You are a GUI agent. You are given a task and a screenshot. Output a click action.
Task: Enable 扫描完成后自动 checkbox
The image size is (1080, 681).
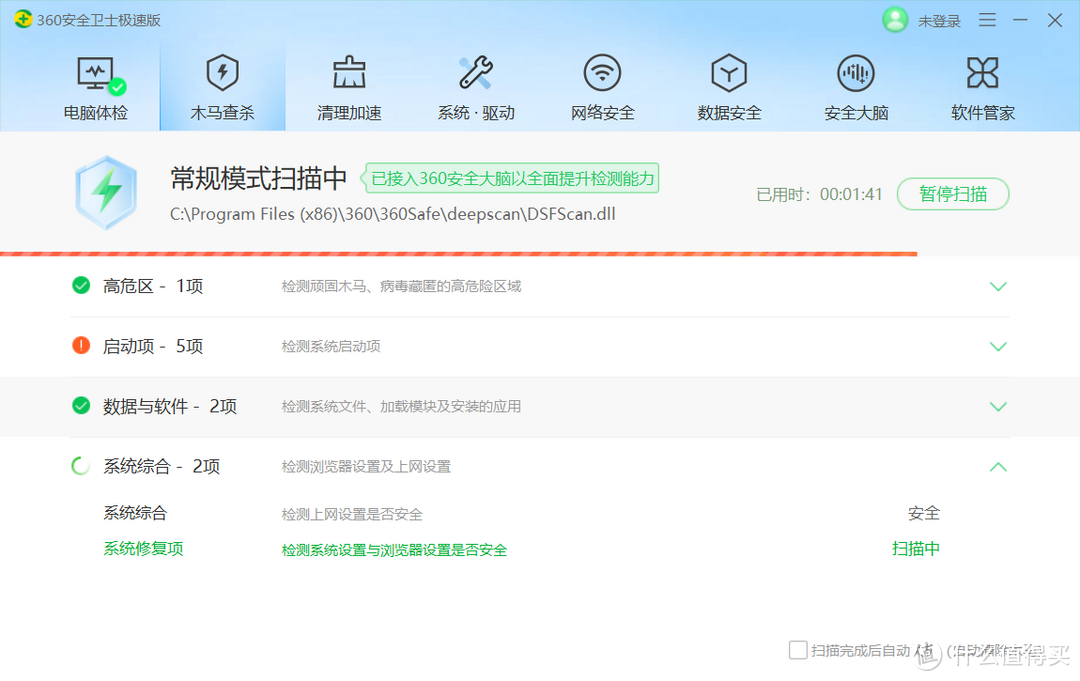[x=798, y=649]
